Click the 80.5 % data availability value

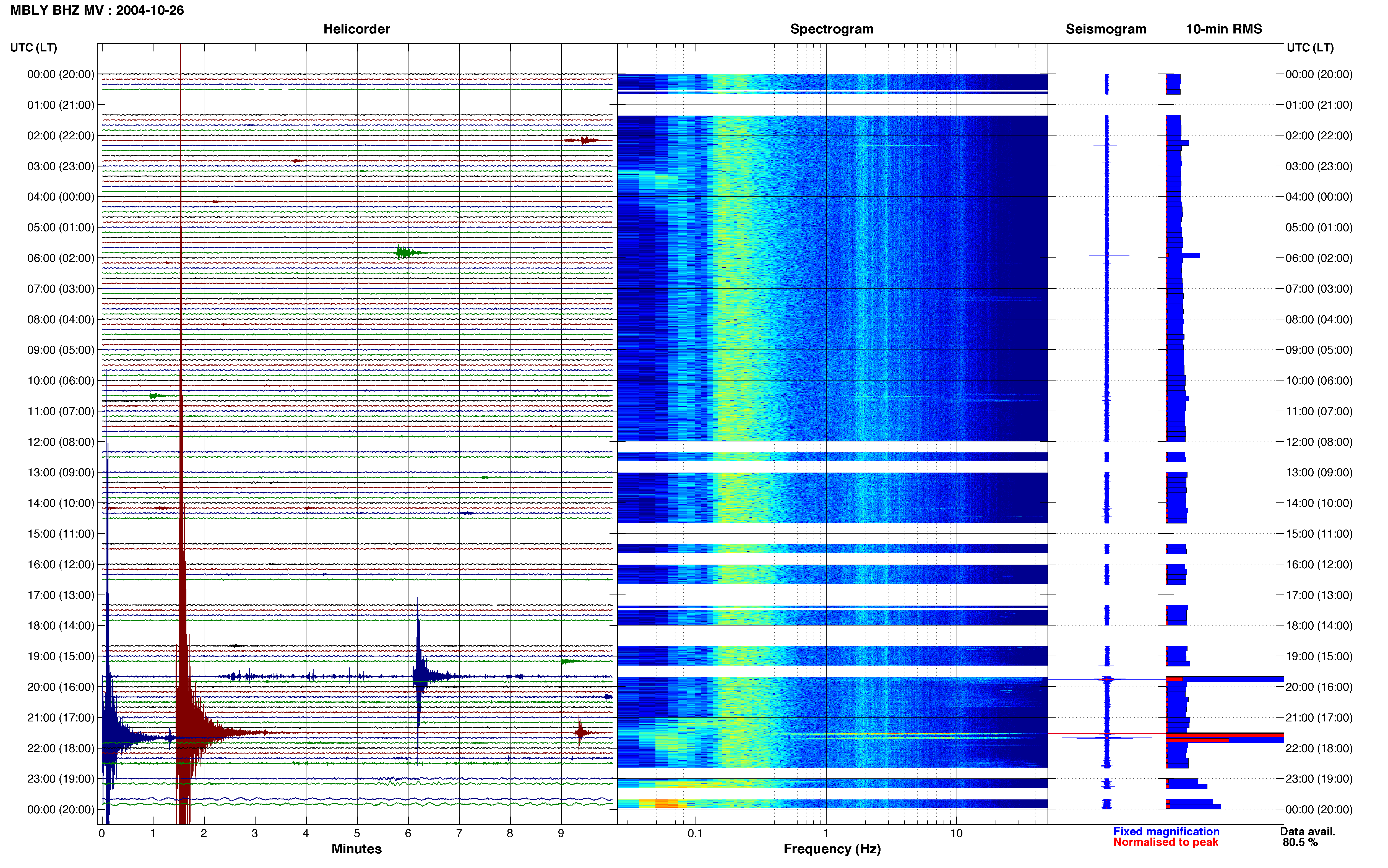(1300, 842)
